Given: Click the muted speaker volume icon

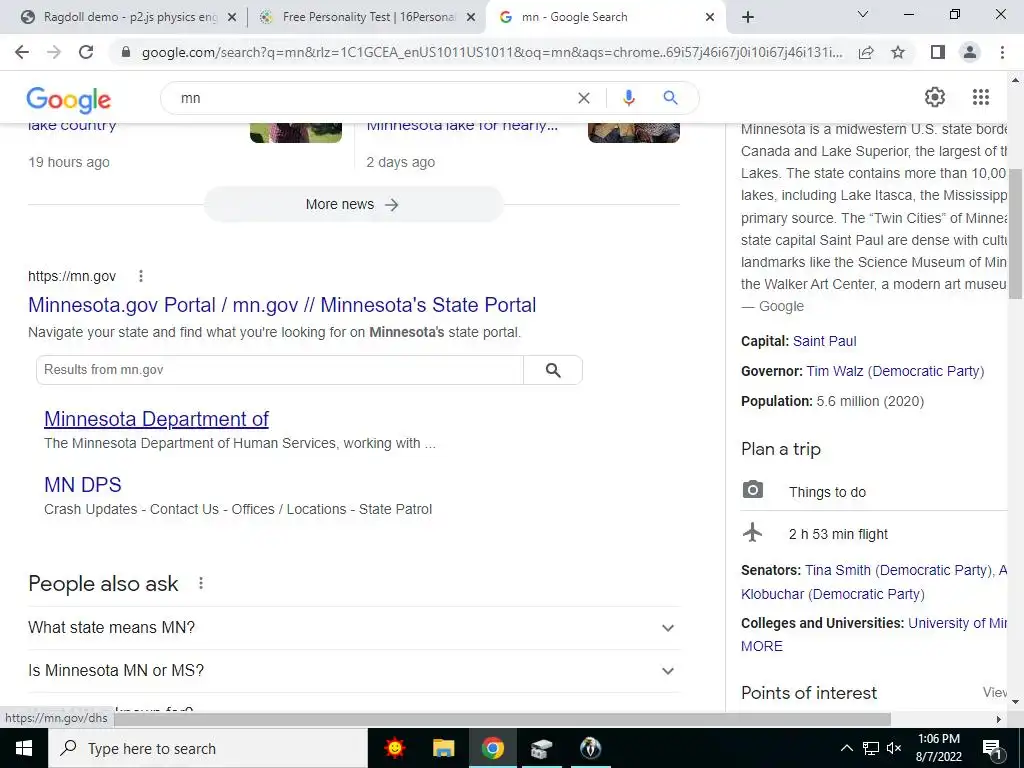Looking at the screenshot, I should pyautogui.click(x=895, y=748).
